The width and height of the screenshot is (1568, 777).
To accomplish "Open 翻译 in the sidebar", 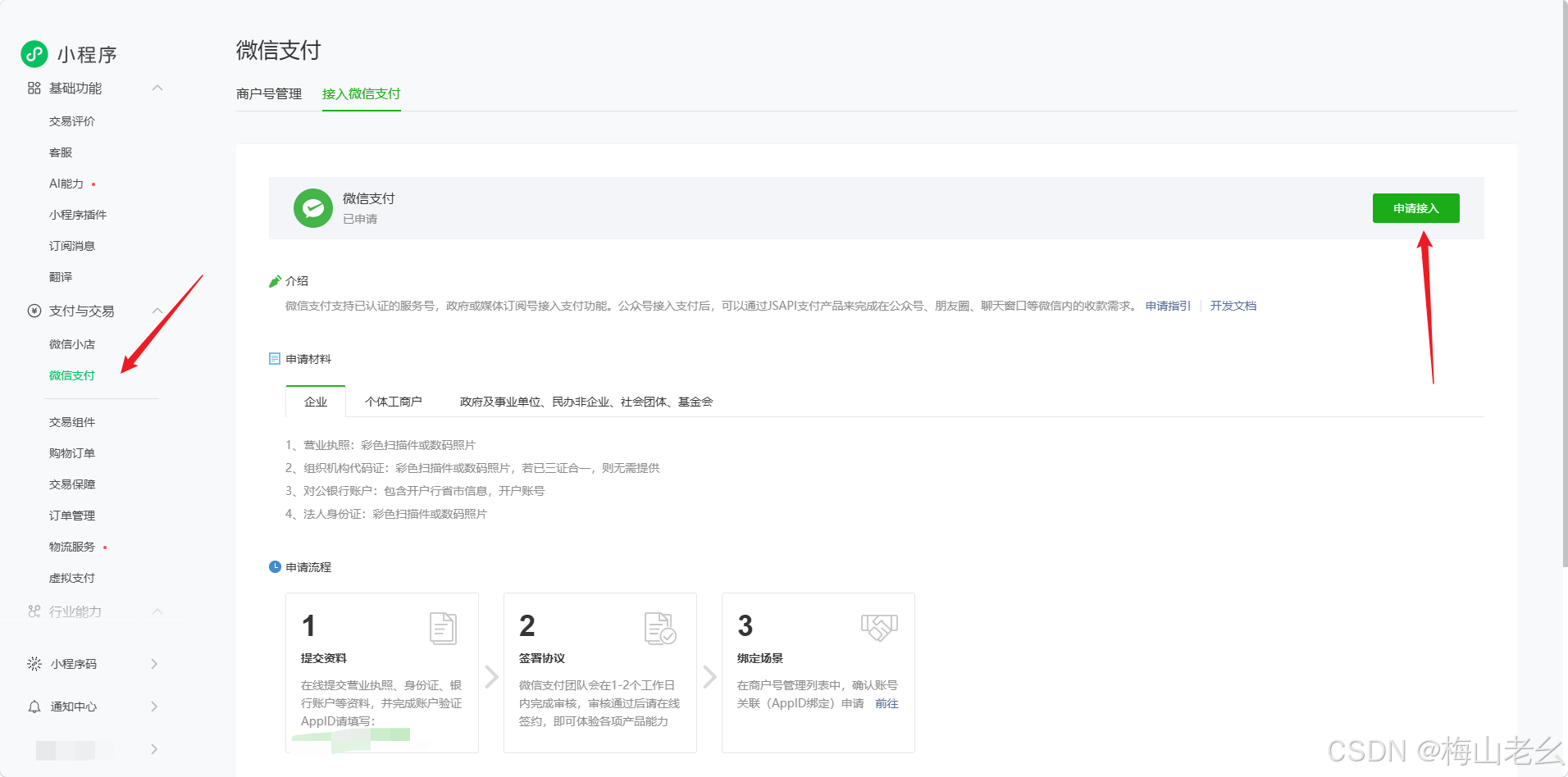I will pyautogui.click(x=61, y=277).
